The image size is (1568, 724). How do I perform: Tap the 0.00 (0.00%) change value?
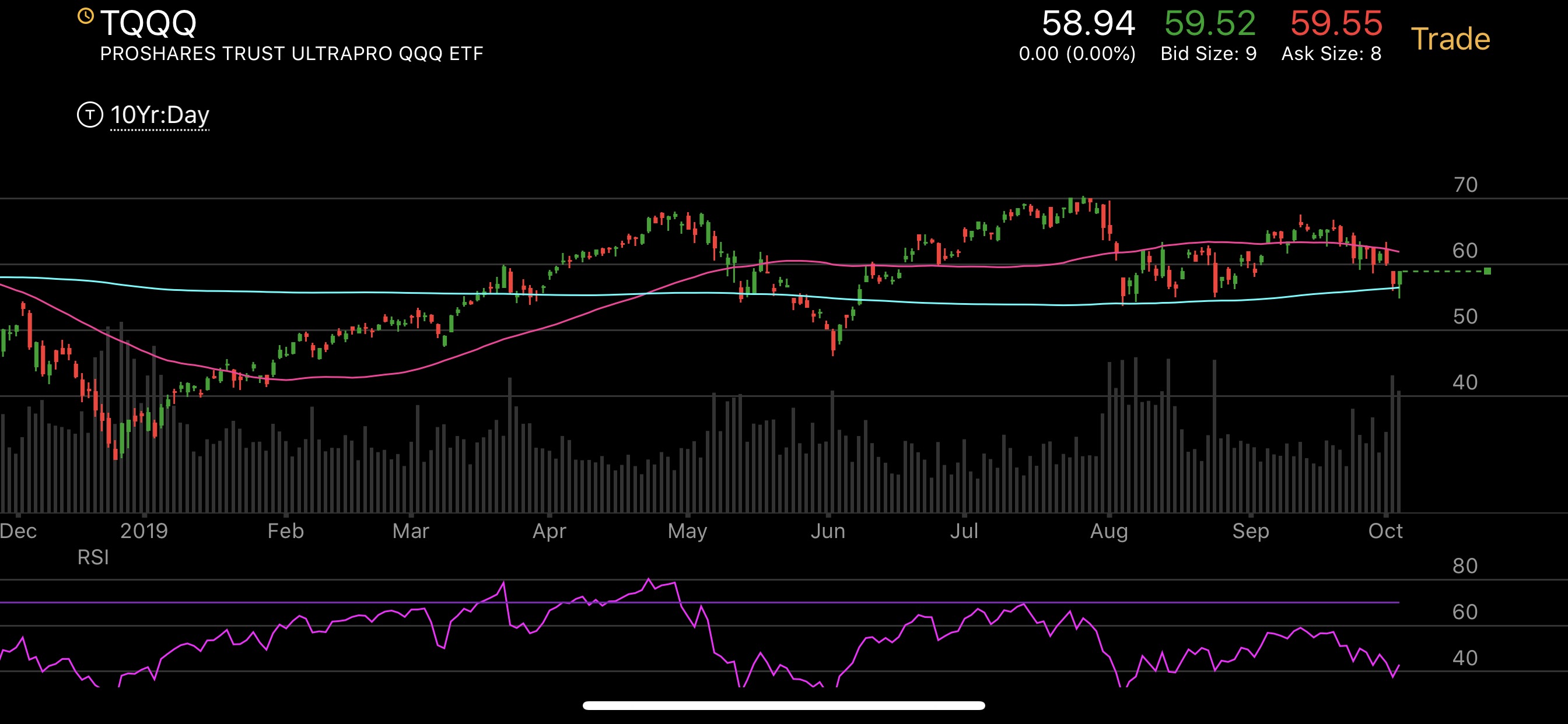pyautogui.click(x=1077, y=54)
